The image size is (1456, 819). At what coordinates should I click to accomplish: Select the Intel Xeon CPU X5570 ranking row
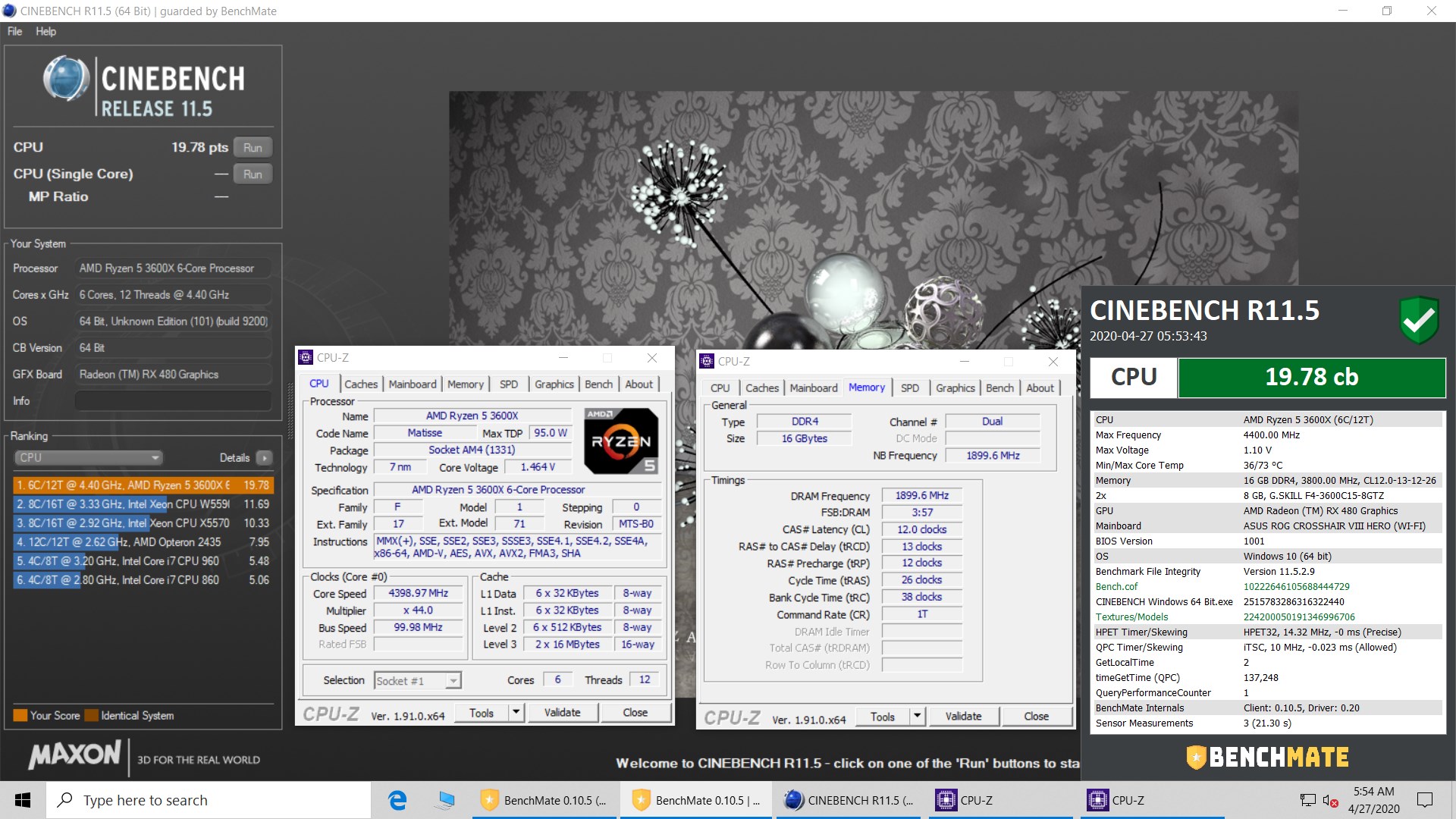143,523
